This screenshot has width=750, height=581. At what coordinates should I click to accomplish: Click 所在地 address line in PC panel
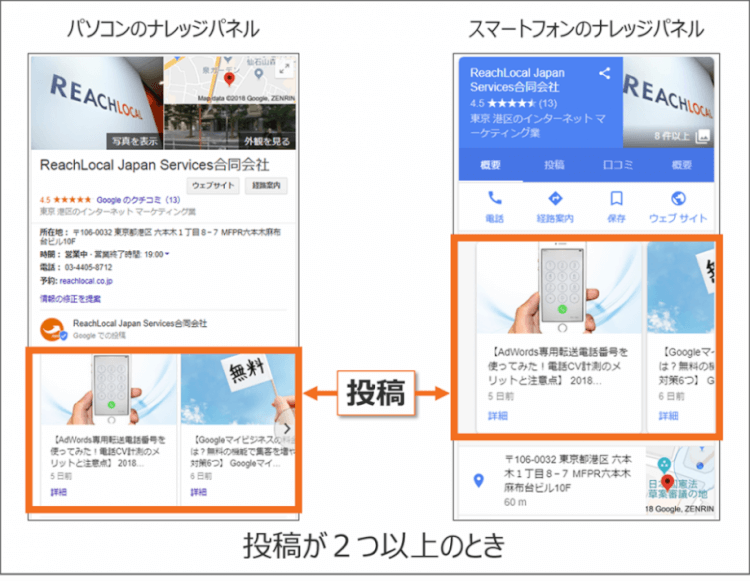[x=160, y=236]
